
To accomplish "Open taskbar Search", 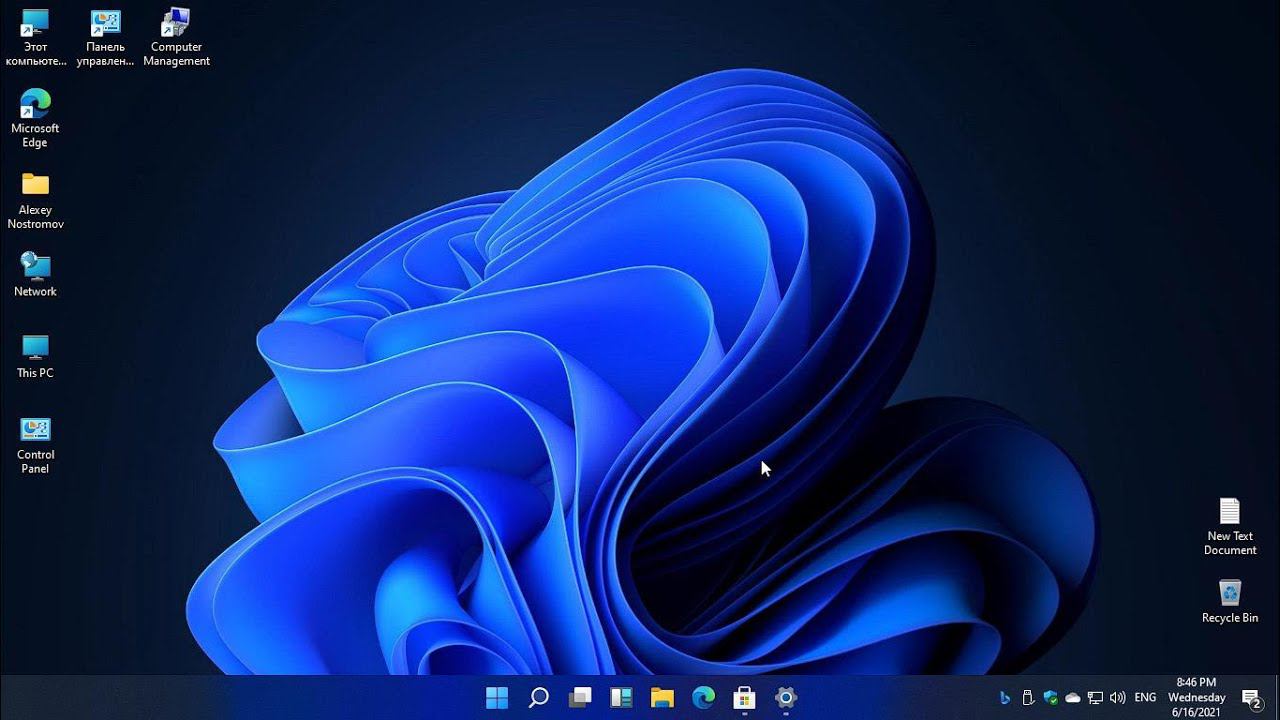I will coord(538,697).
